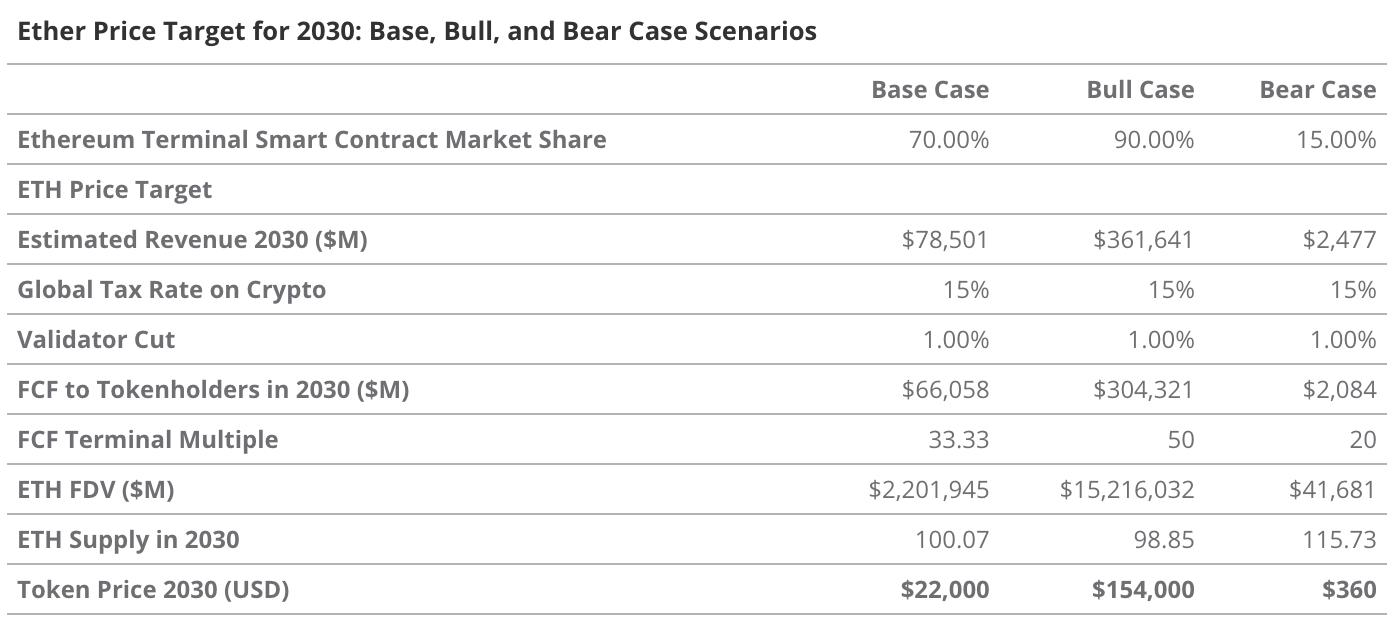Click the ETH FDV ($M) row label

point(97,490)
